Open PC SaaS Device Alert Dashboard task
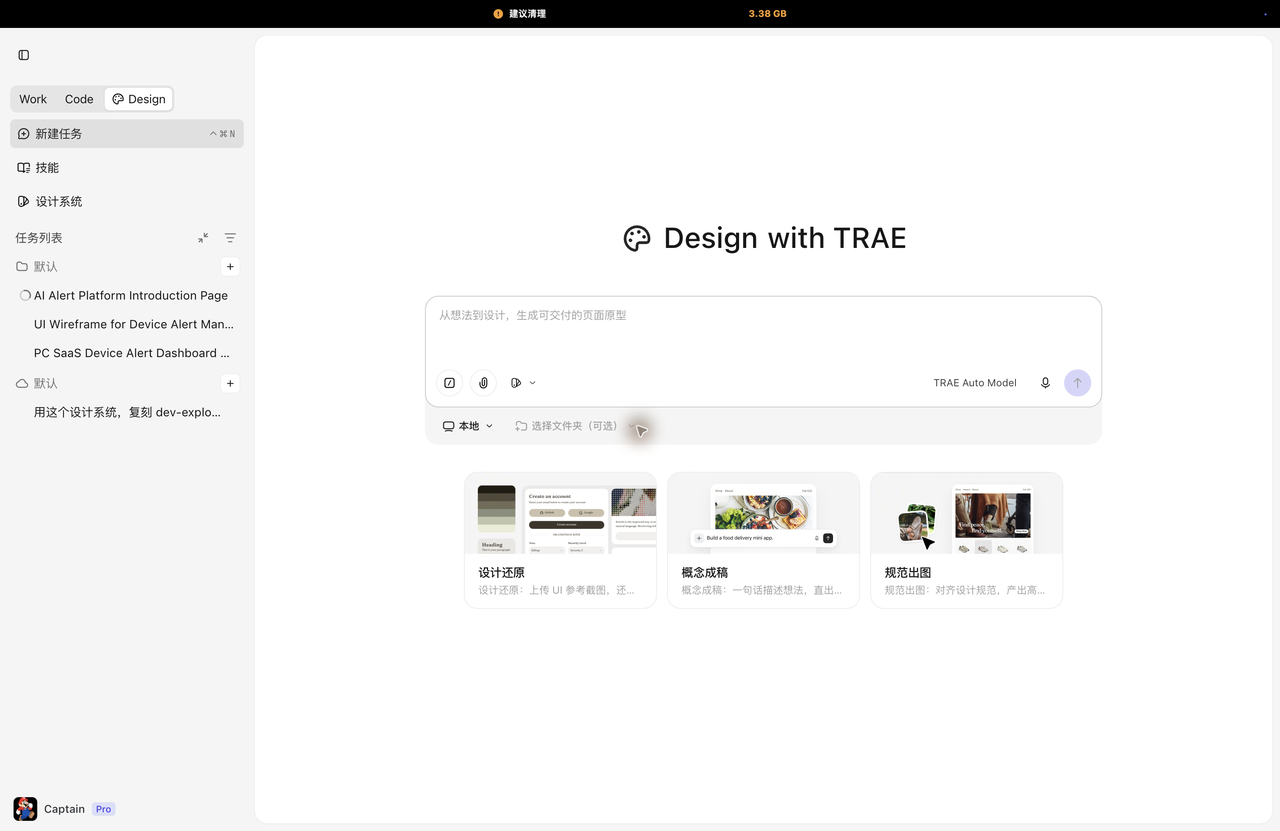 click(x=127, y=354)
